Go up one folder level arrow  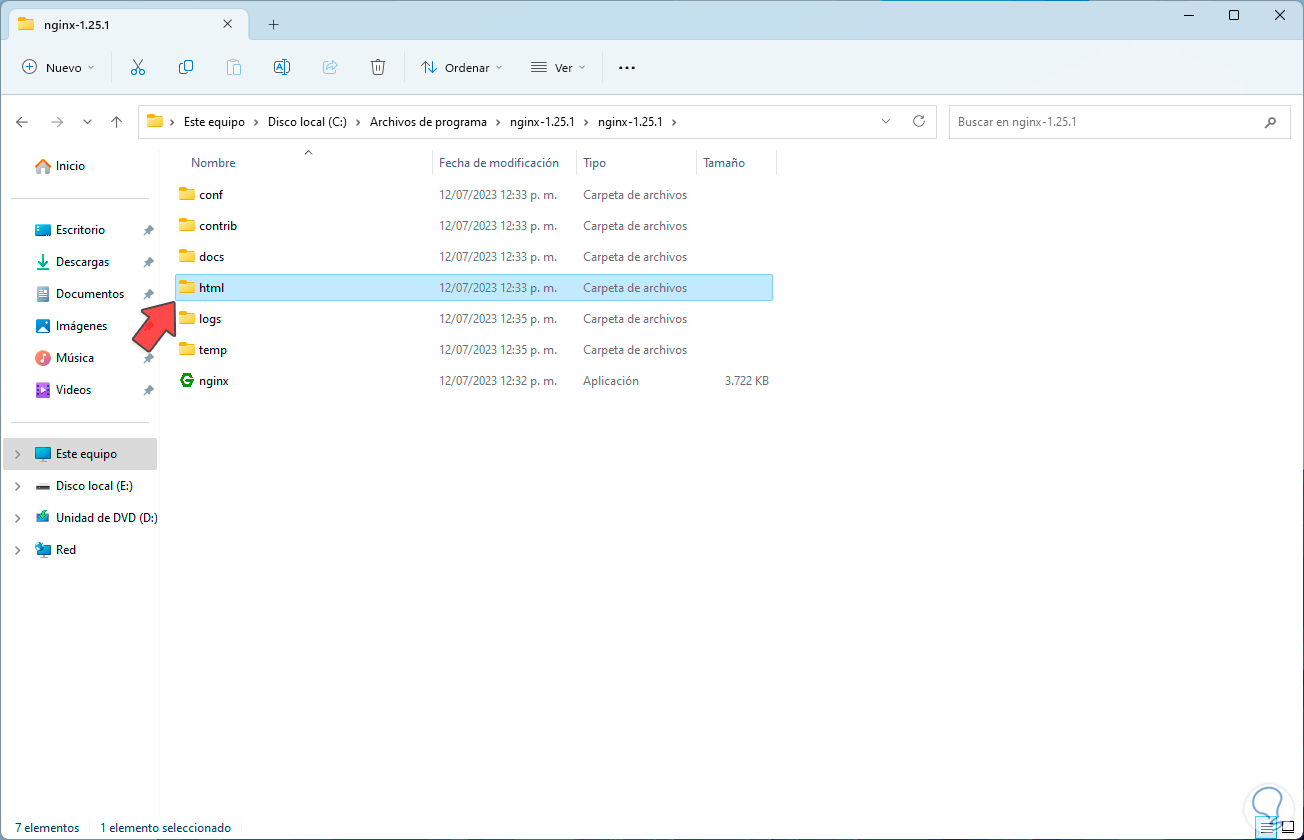116,122
